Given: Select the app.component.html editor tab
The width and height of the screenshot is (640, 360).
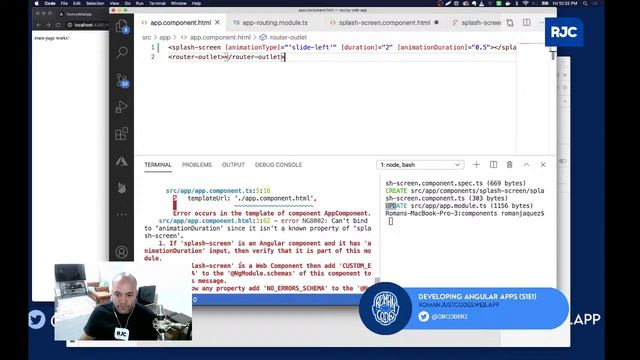Looking at the screenshot, I should [x=180, y=23].
